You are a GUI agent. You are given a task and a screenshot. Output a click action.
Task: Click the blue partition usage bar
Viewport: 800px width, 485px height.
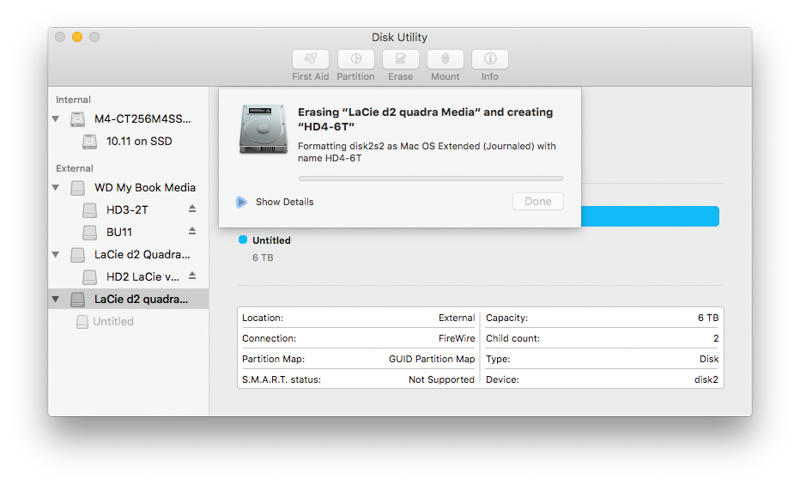tap(650, 216)
